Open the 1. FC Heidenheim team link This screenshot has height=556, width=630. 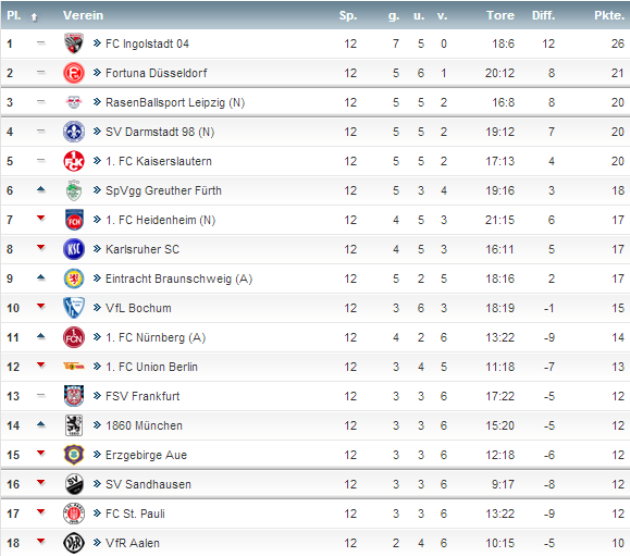[x=160, y=220]
